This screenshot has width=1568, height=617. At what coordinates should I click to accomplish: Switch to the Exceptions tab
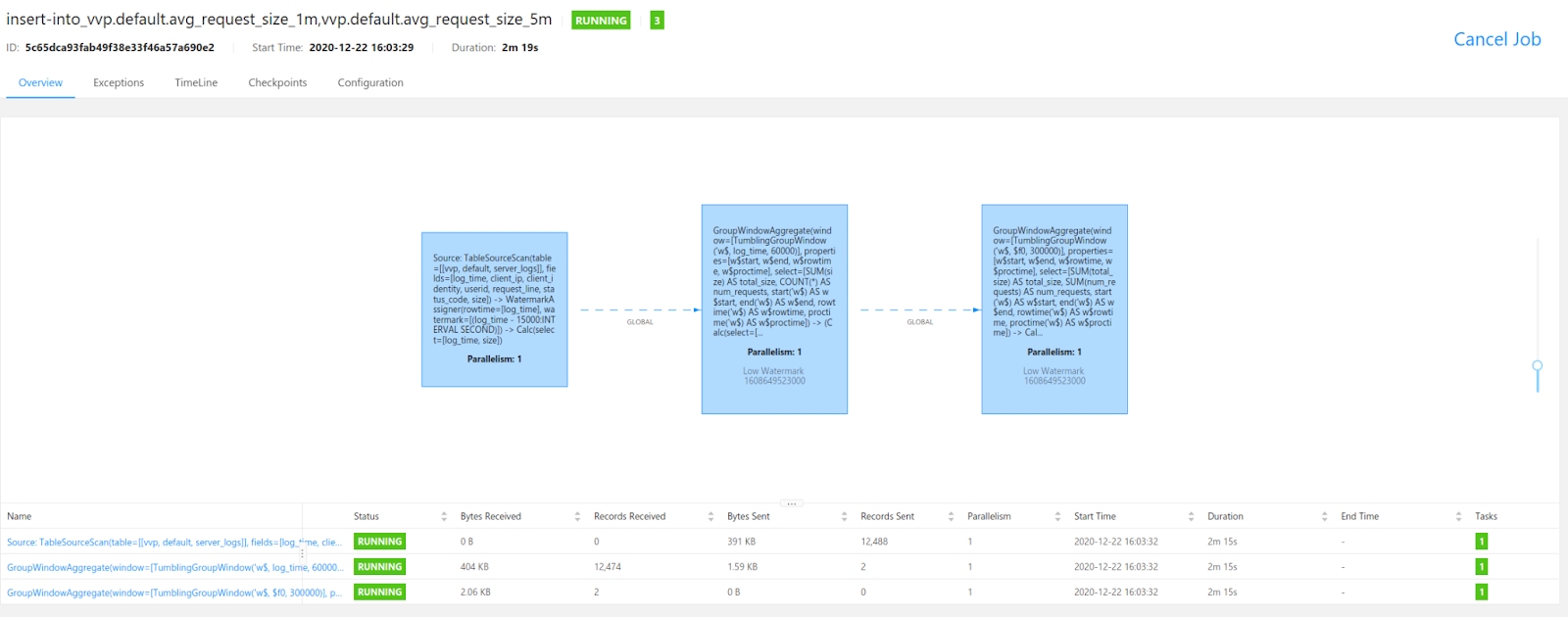pos(119,83)
